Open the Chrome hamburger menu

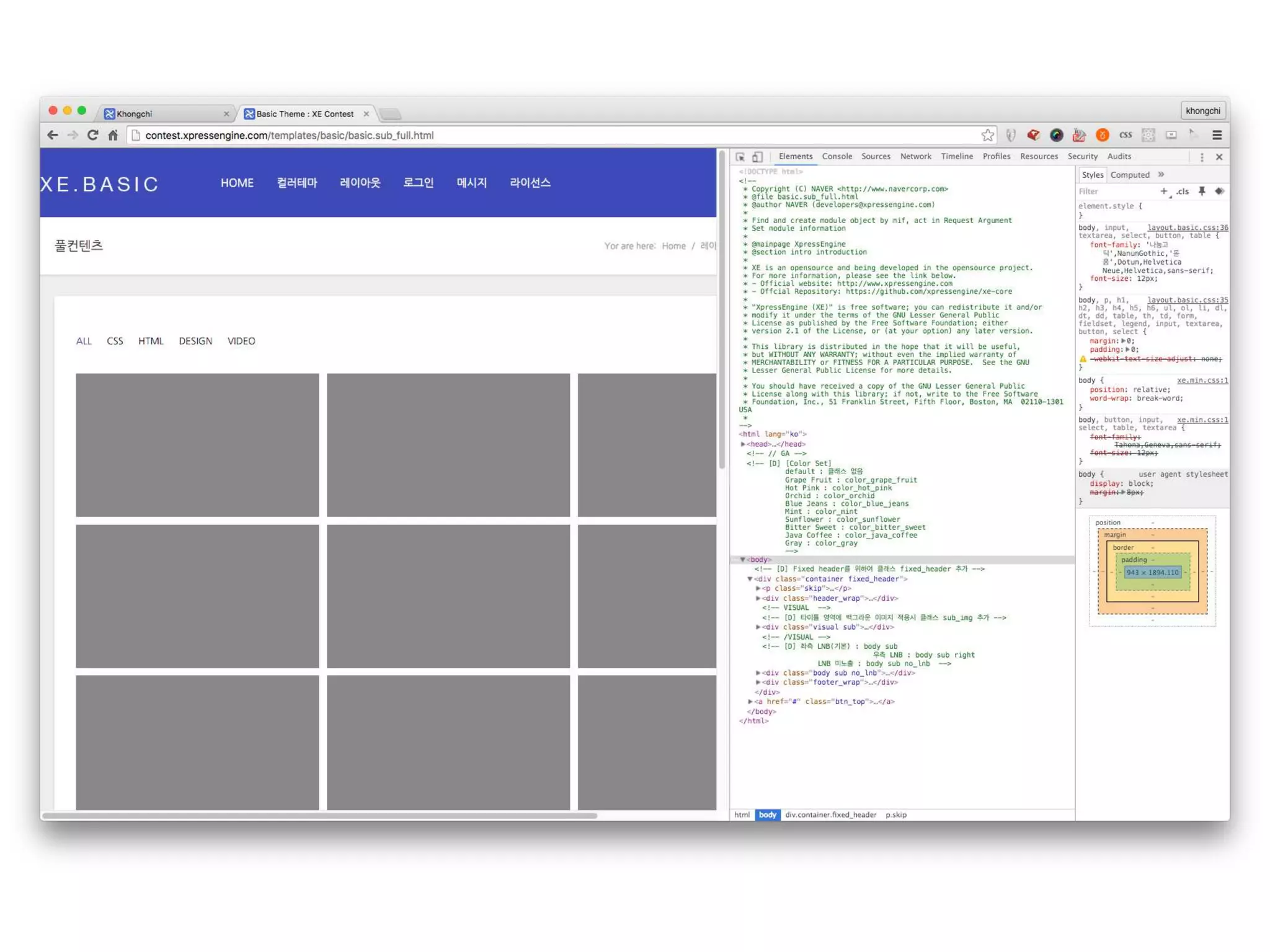[1217, 135]
